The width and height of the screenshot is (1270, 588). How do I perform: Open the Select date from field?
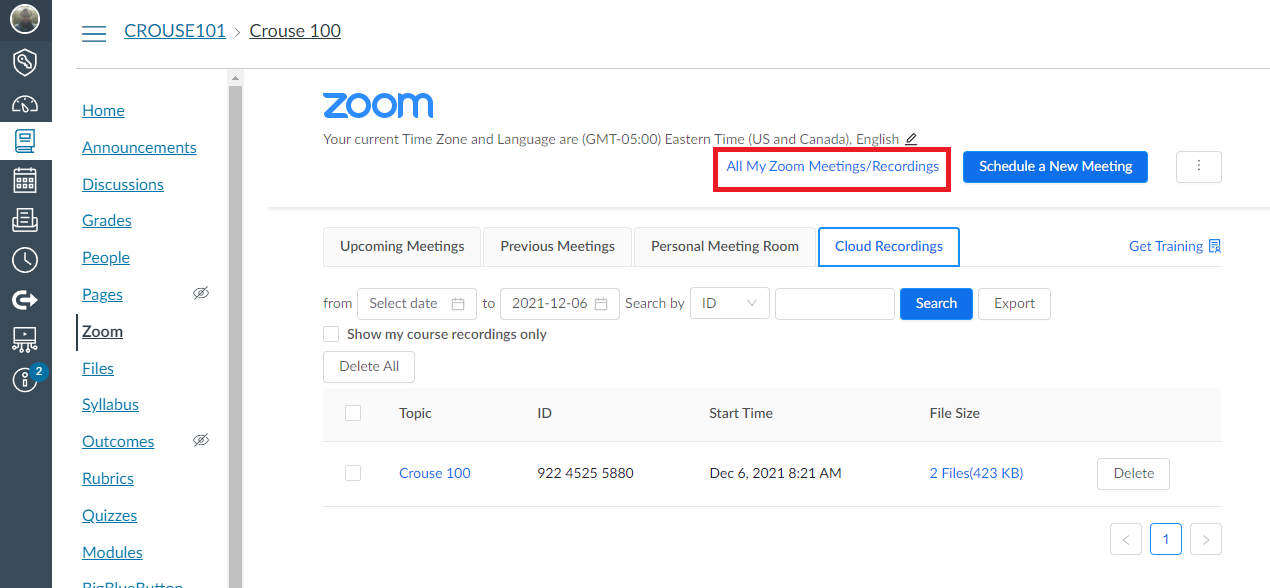417,303
